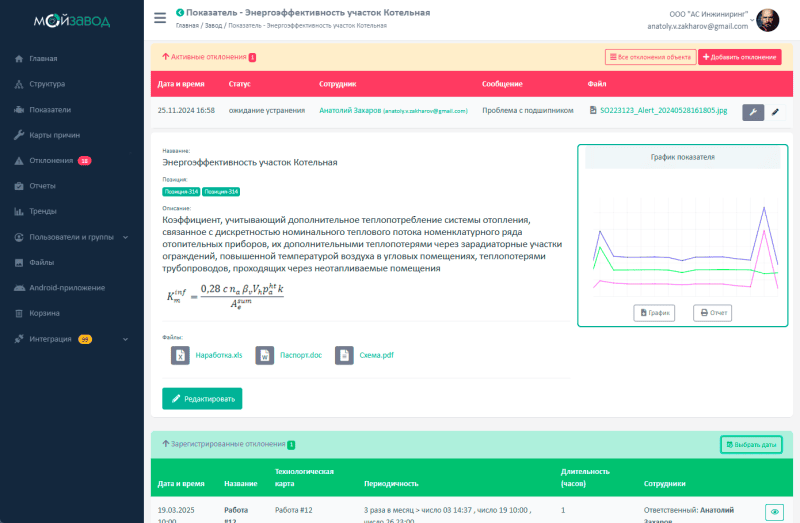
Task: Click the Редактировать button
Action: tap(202, 399)
